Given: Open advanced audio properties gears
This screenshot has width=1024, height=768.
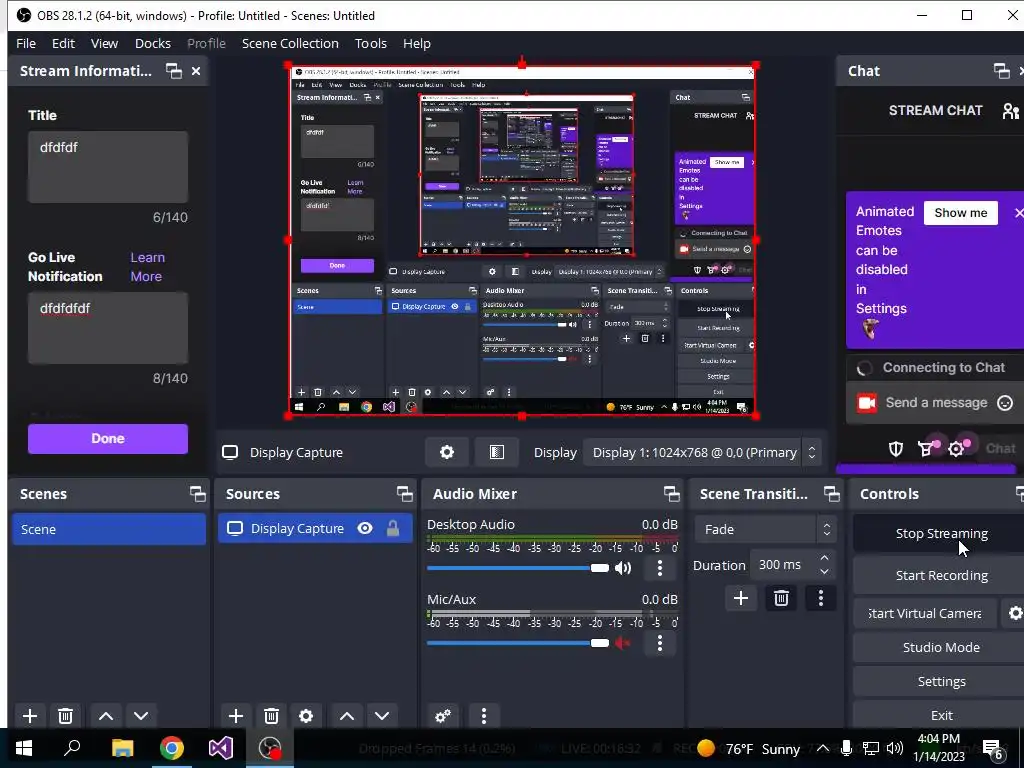Looking at the screenshot, I should pos(443,716).
